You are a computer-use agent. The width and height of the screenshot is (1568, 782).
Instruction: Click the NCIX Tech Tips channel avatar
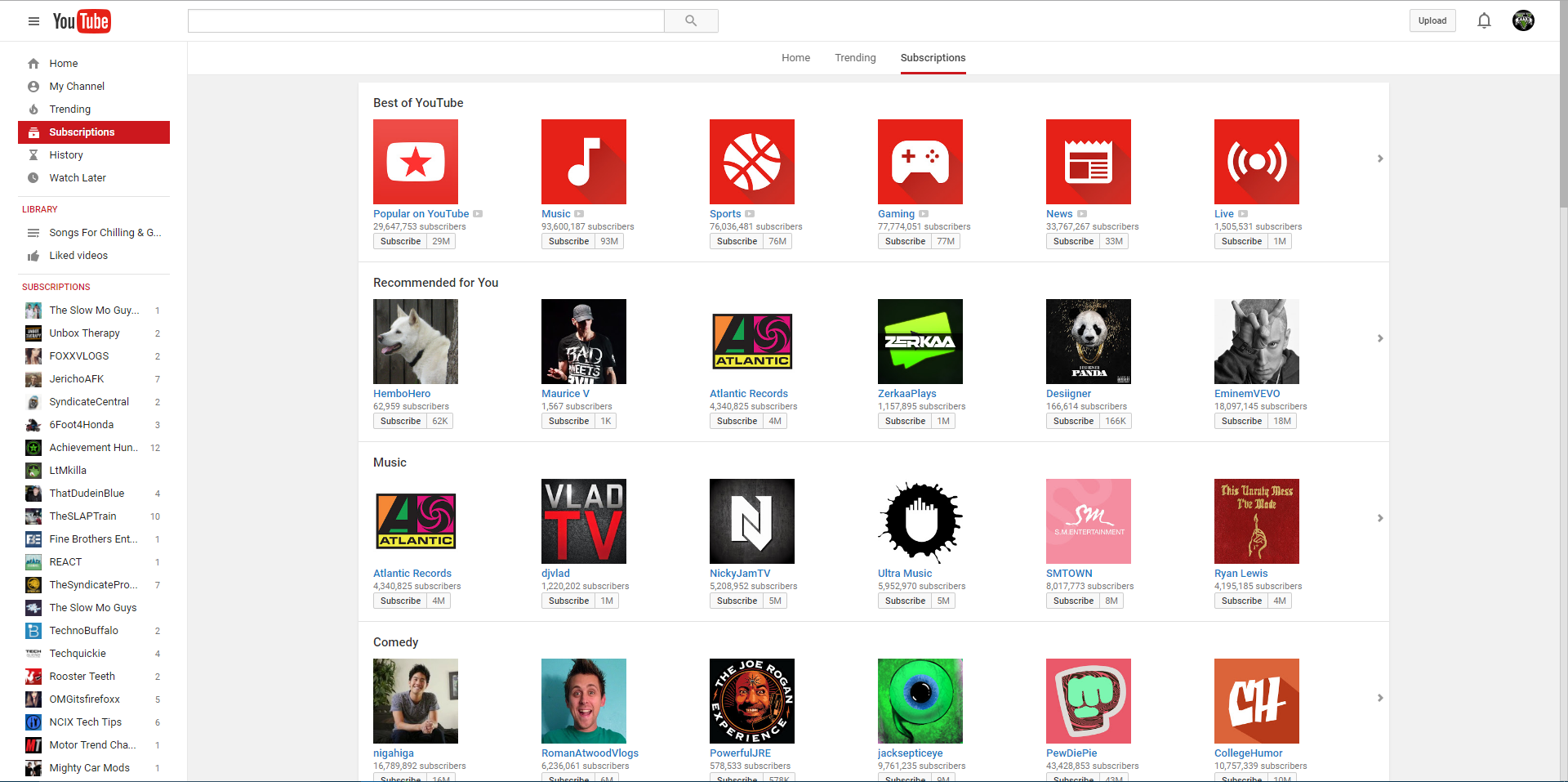pos(33,722)
